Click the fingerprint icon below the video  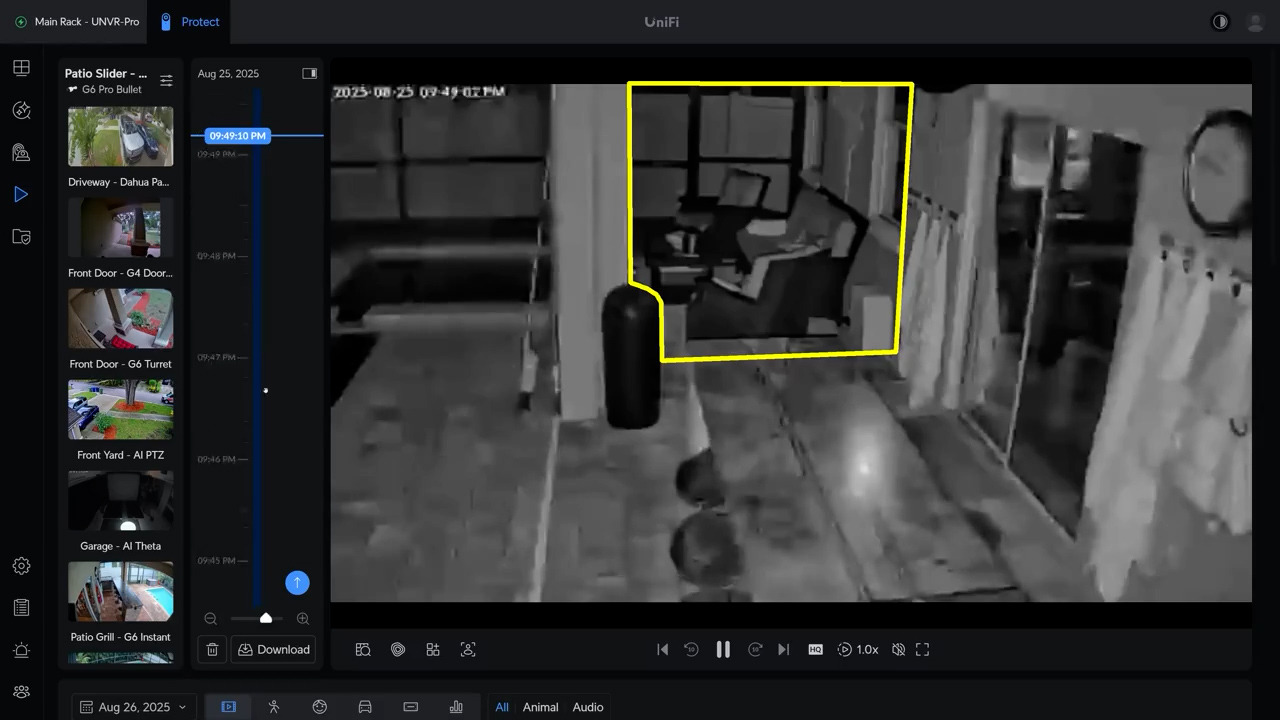pyautogui.click(x=398, y=649)
